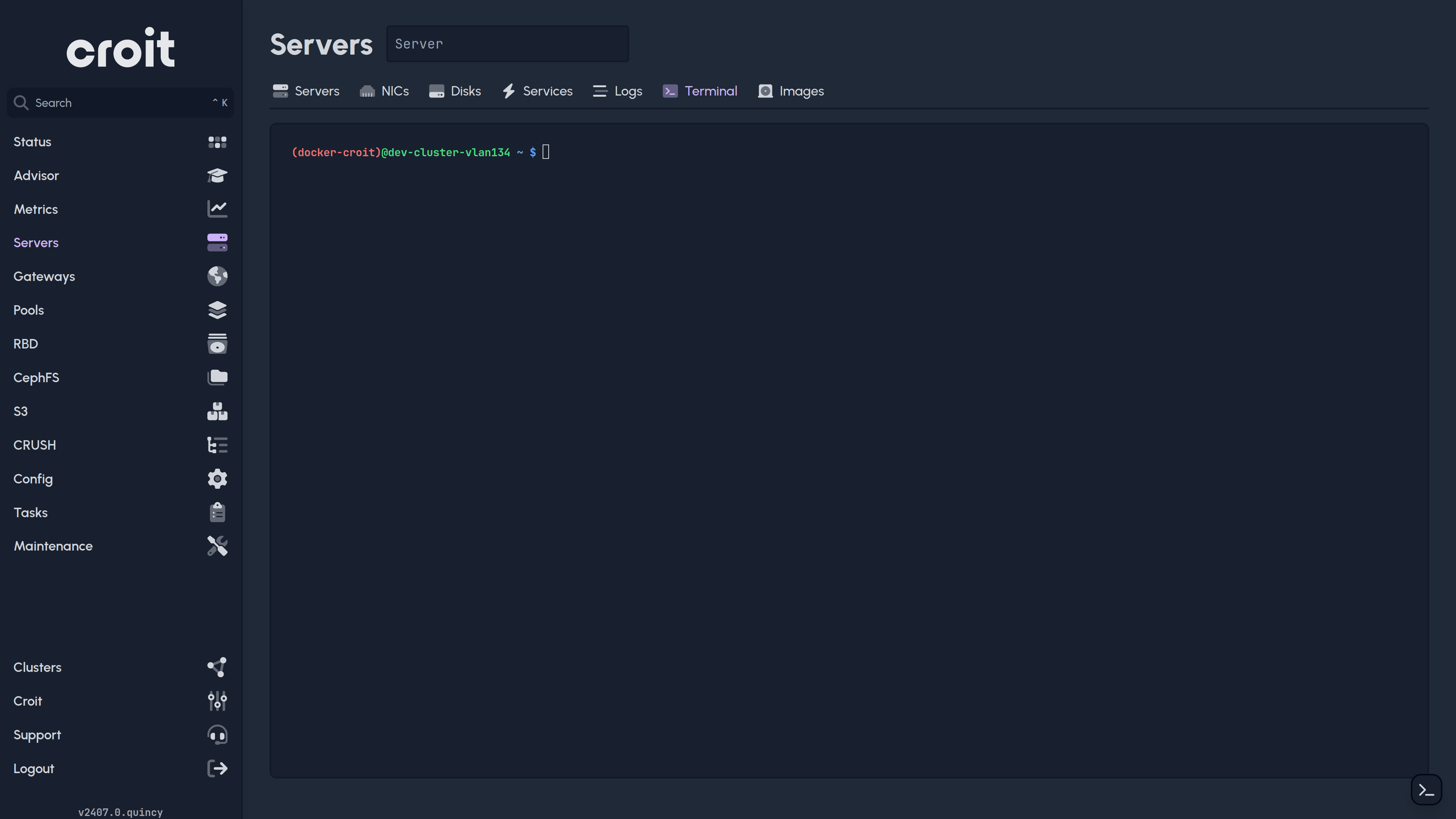Click the Gateways globe icon
This screenshot has width=1456, height=819.
pyautogui.click(x=217, y=276)
